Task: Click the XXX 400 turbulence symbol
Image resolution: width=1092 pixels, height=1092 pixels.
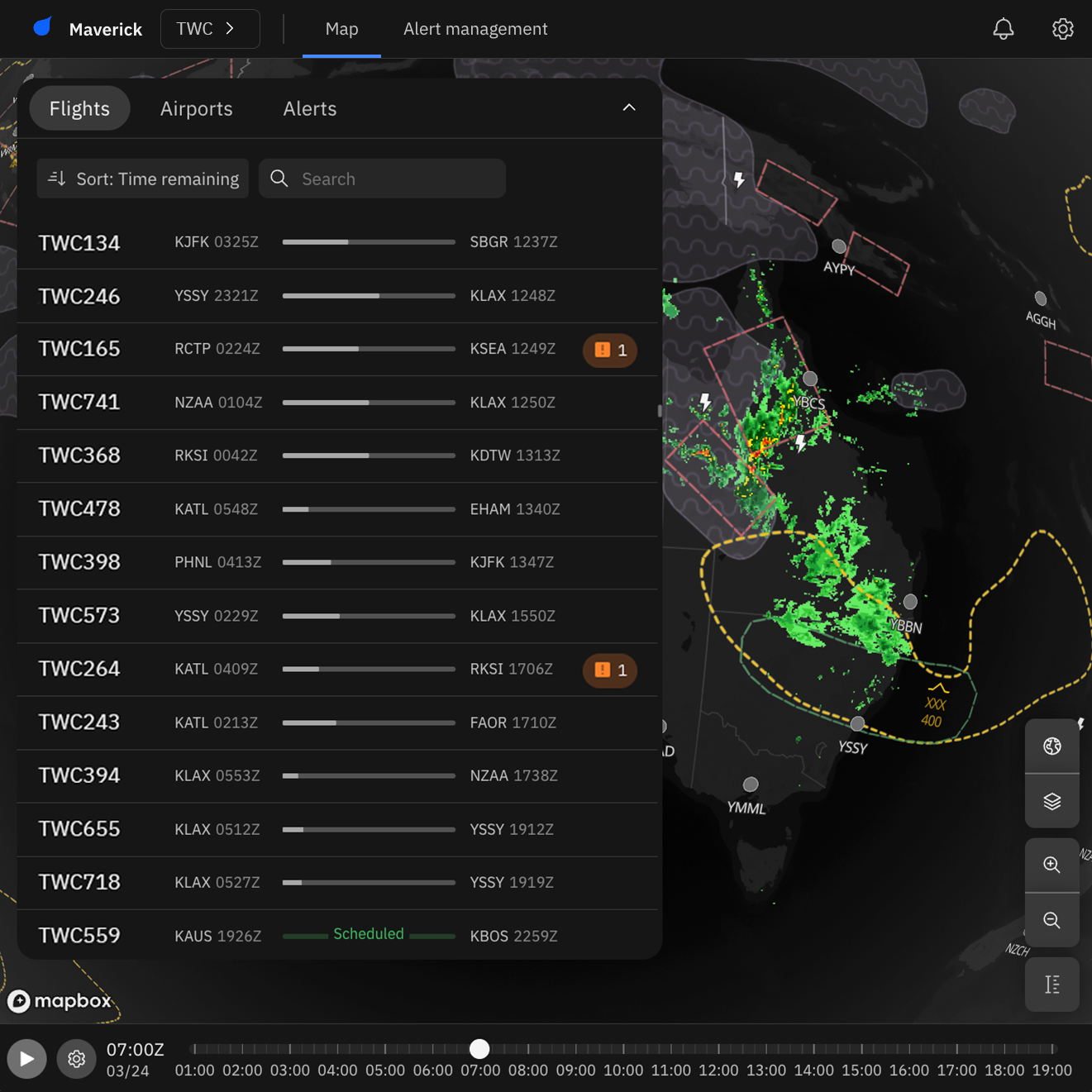Action: [x=935, y=705]
